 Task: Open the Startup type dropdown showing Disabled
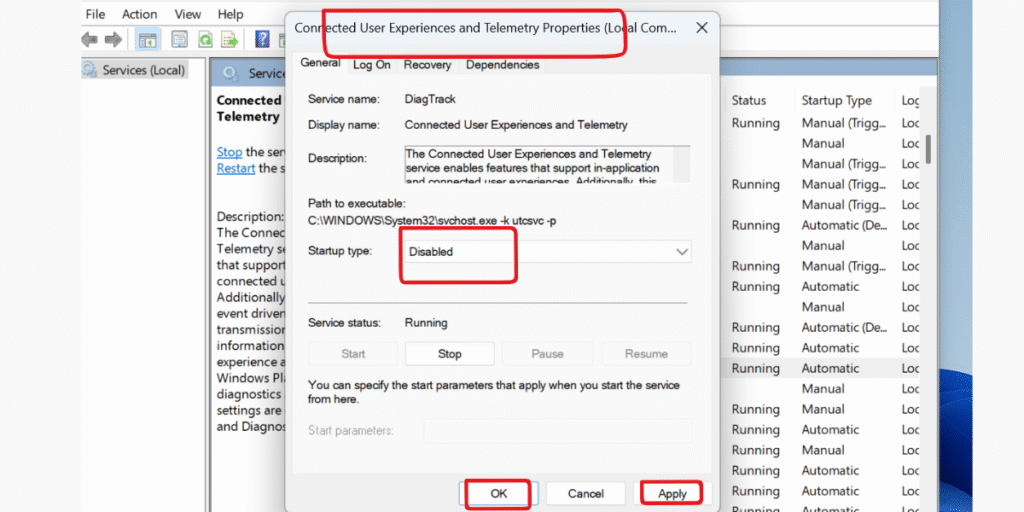548,251
